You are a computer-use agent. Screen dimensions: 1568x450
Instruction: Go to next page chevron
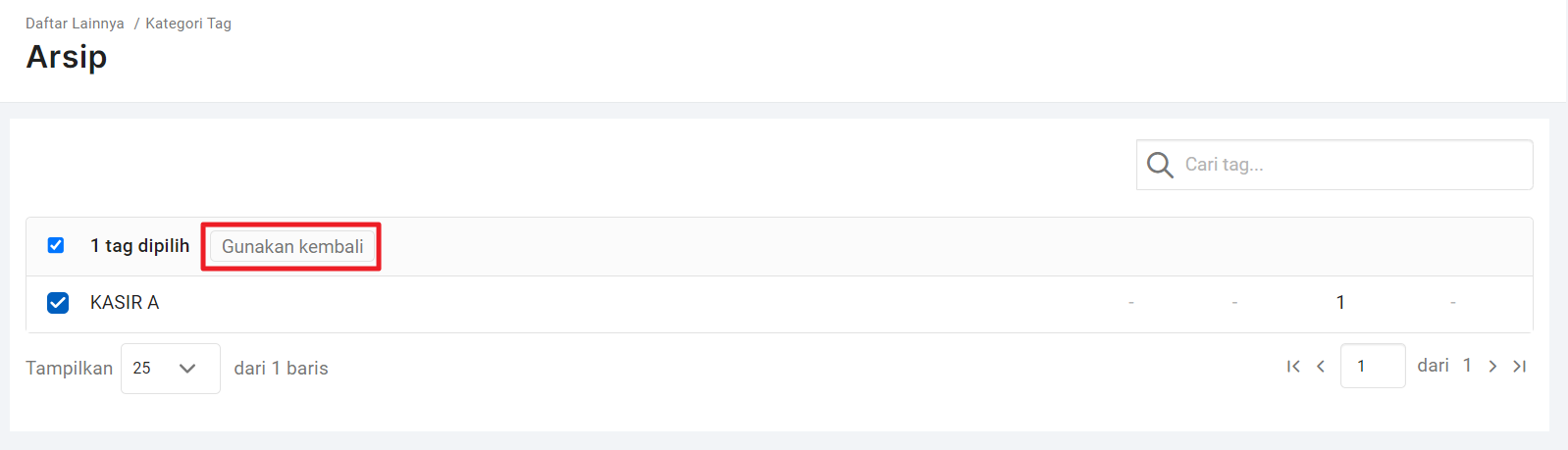[1492, 367]
